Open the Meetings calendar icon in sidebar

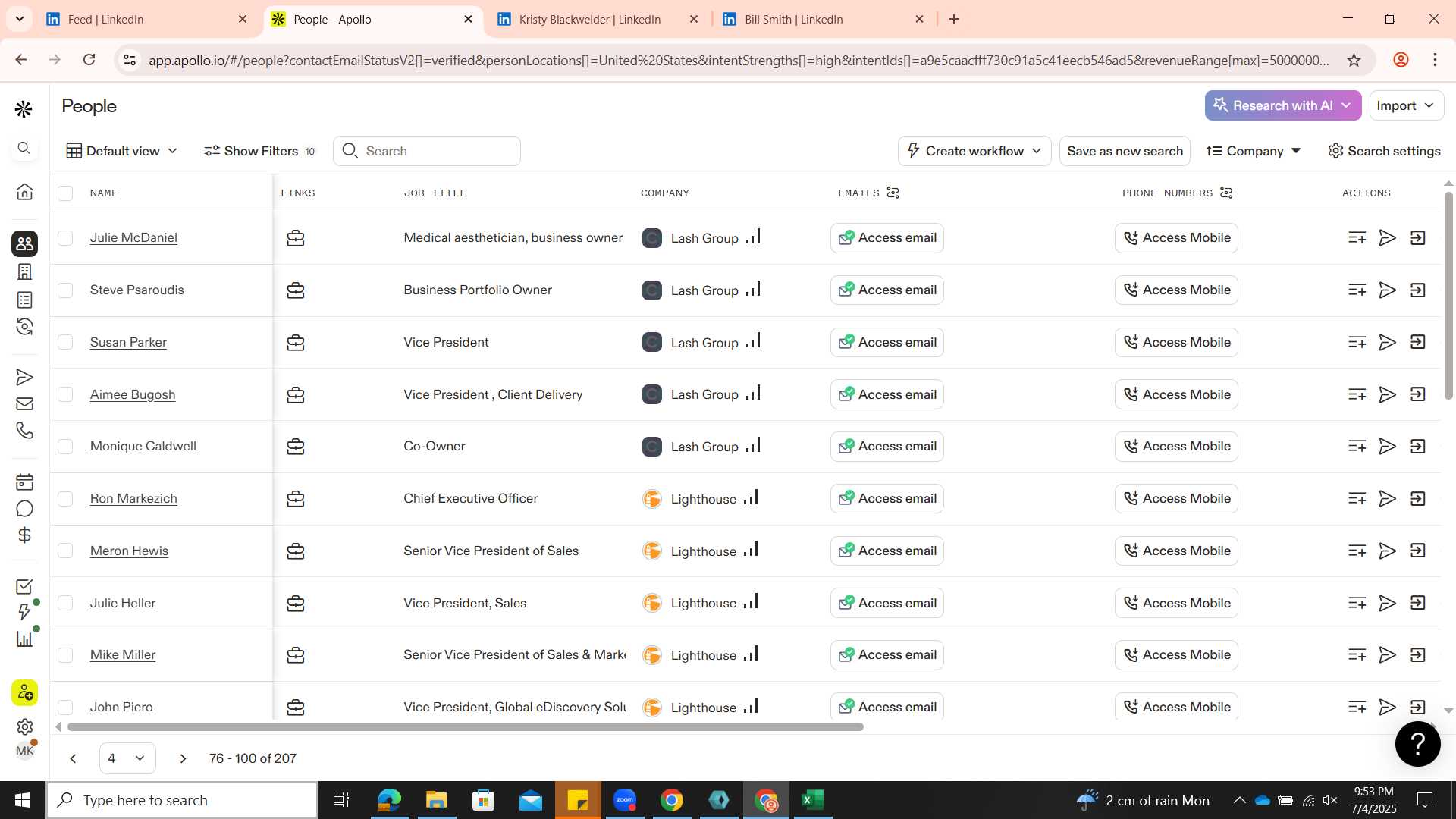point(24,482)
